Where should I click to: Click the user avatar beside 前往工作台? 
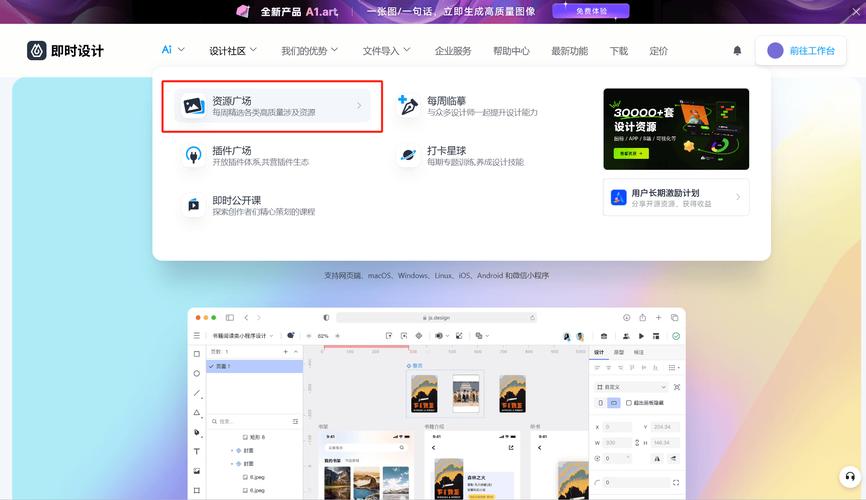(x=775, y=51)
